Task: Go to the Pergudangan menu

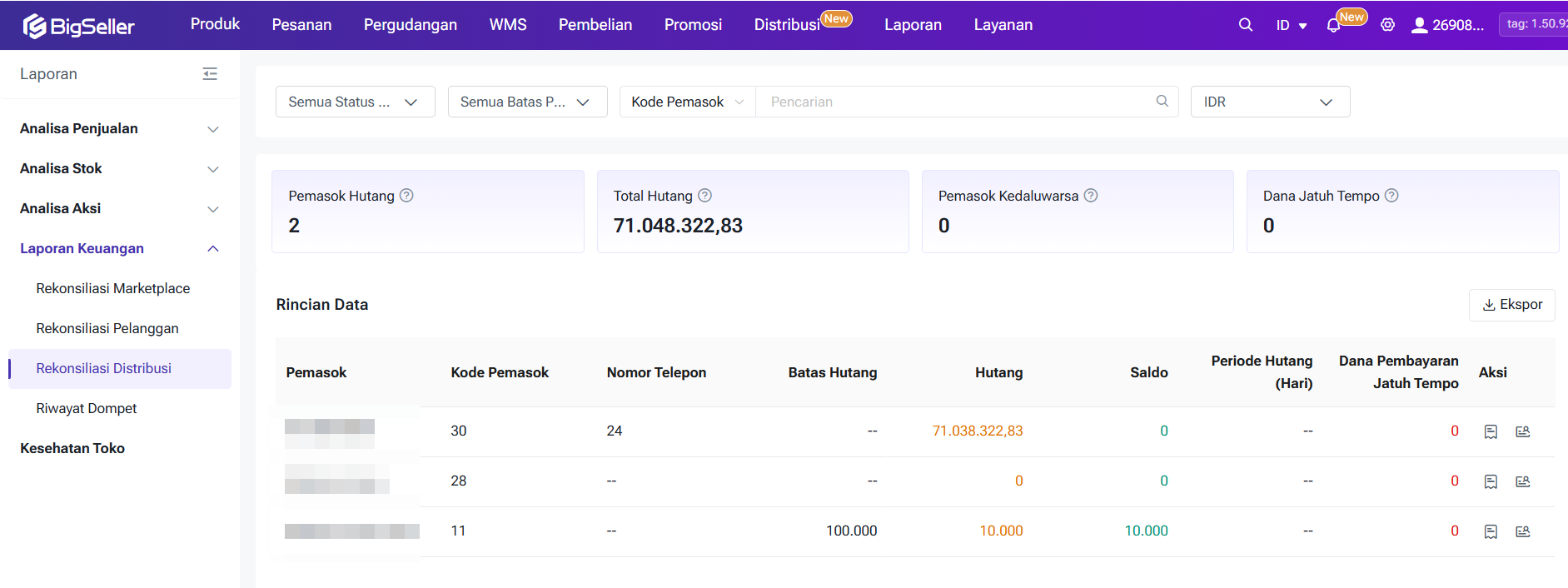Action: (410, 25)
